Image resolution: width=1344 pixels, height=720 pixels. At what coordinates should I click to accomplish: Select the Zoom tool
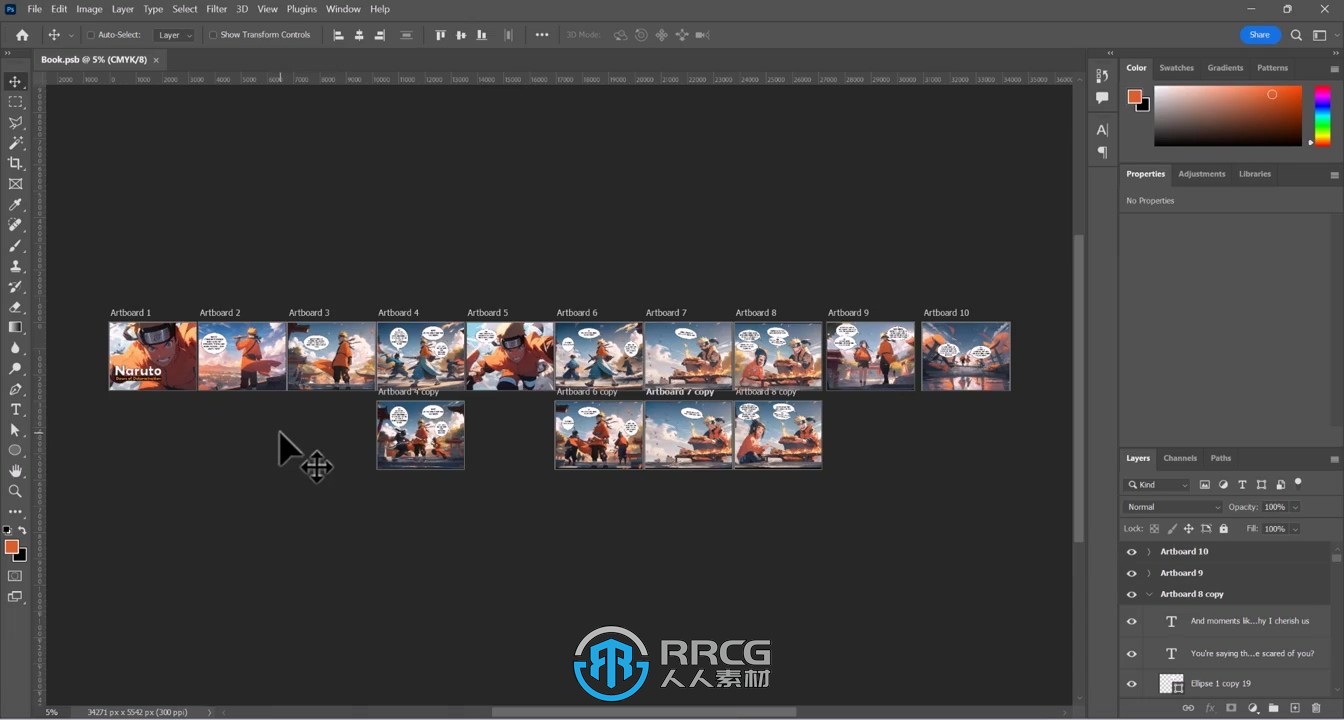15,491
